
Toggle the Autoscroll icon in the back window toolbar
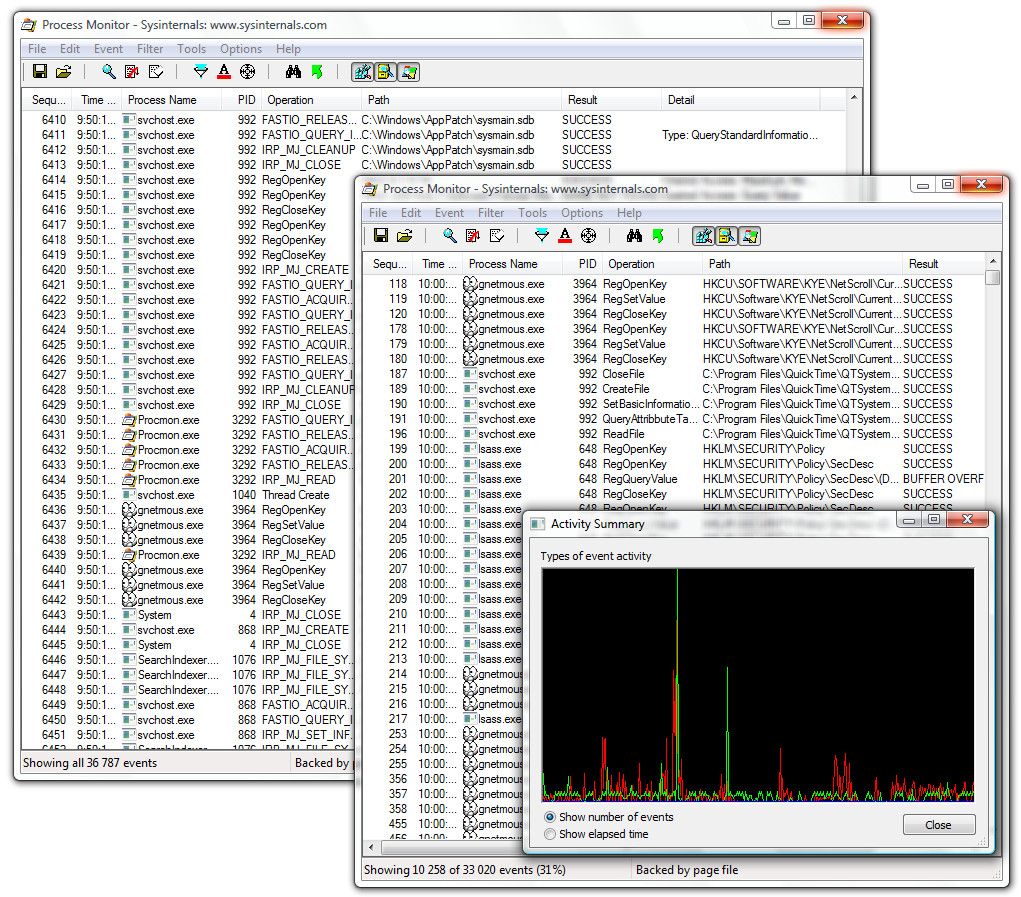(132, 72)
